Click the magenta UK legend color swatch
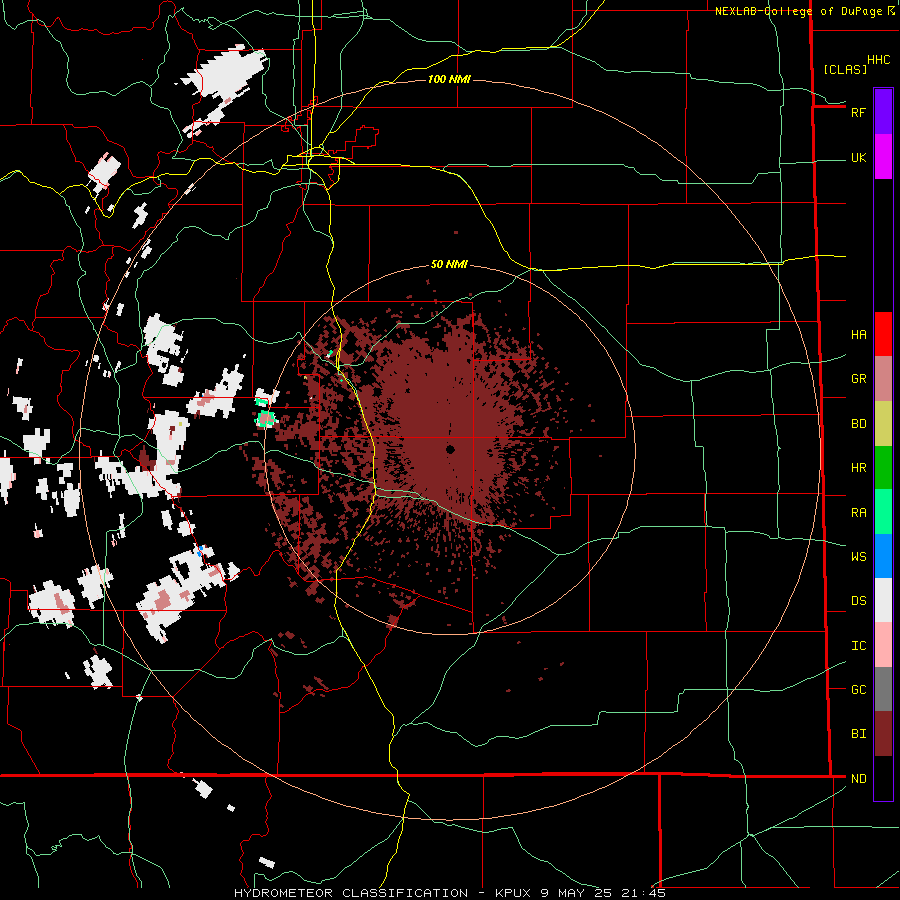This screenshot has height=900, width=900. click(x=883, y=156)
